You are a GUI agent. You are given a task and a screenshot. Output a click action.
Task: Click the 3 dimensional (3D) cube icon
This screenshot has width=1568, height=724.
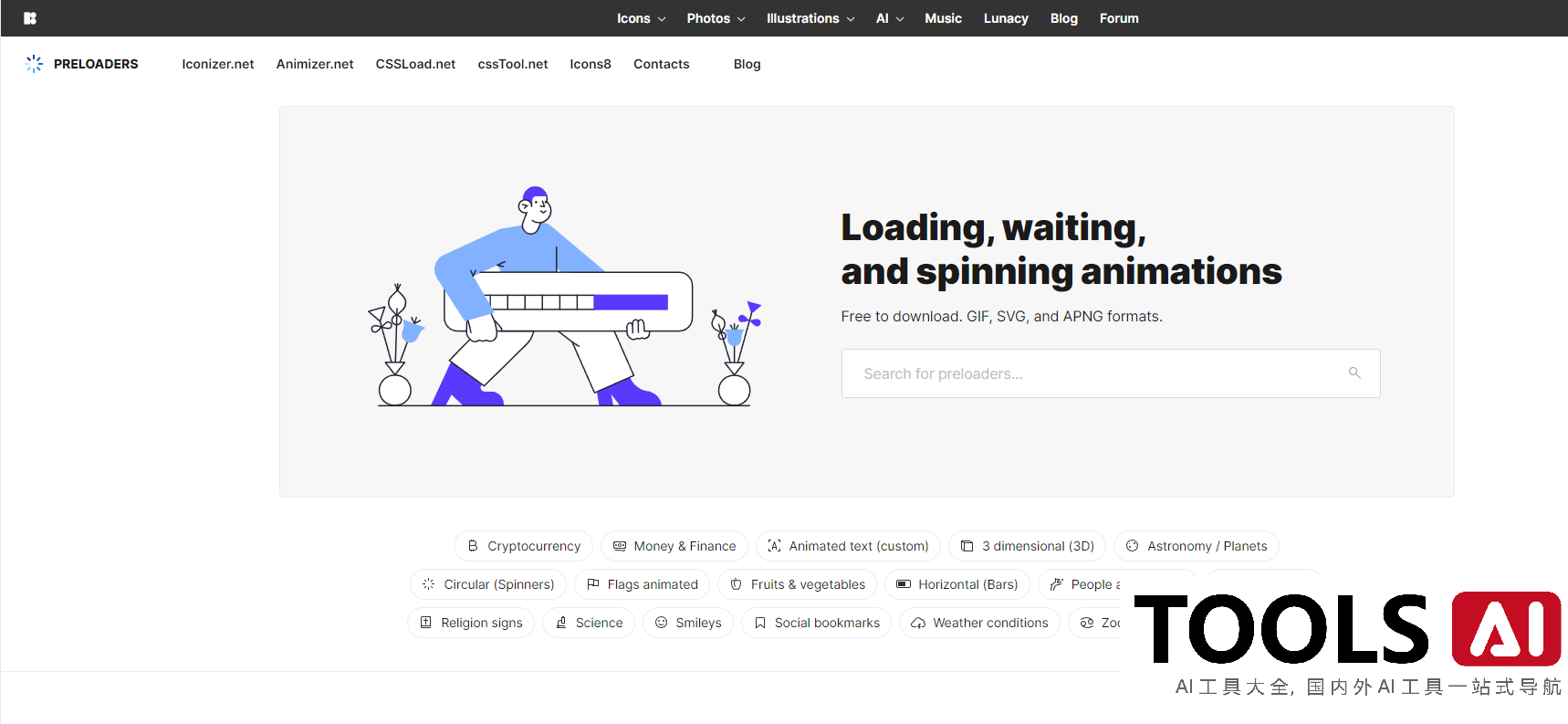pyautogui.click(x=967, y=546)
